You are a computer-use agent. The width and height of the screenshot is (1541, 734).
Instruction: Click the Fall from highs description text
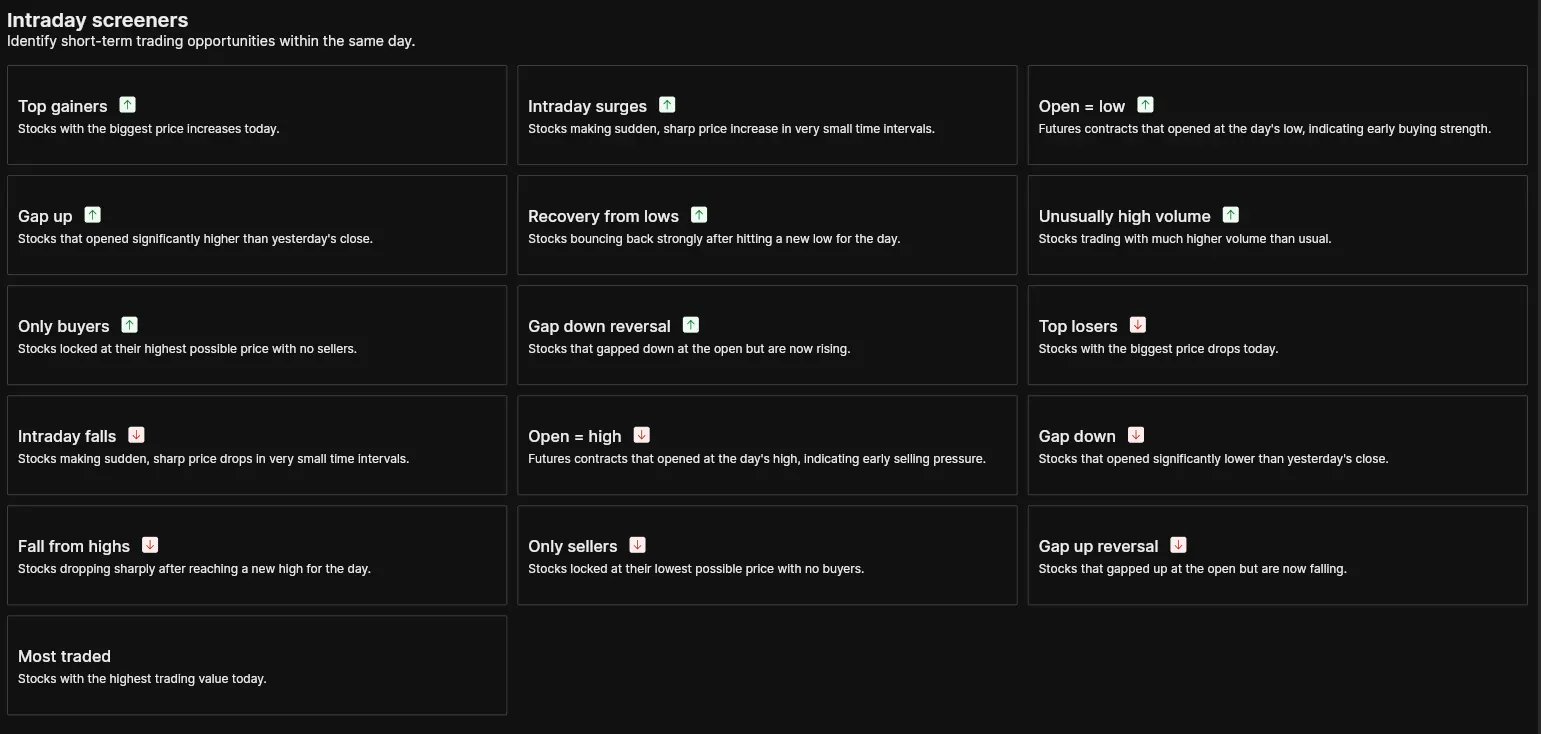point(194,569)
